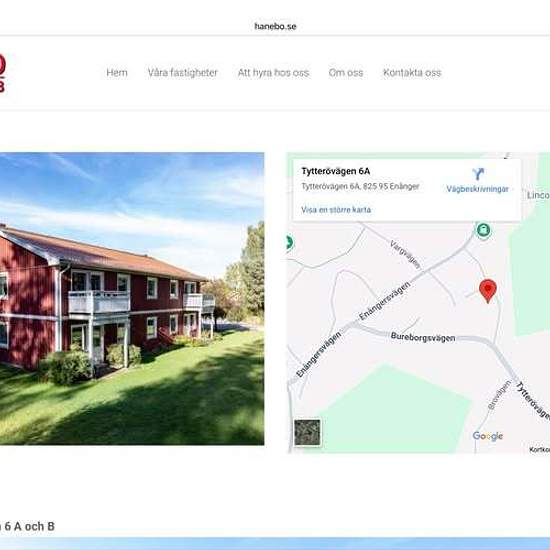The width and height of the screenshot is (550, 550).
Task: Click the hanebo.se address bar
Action: tap(275, 26)
